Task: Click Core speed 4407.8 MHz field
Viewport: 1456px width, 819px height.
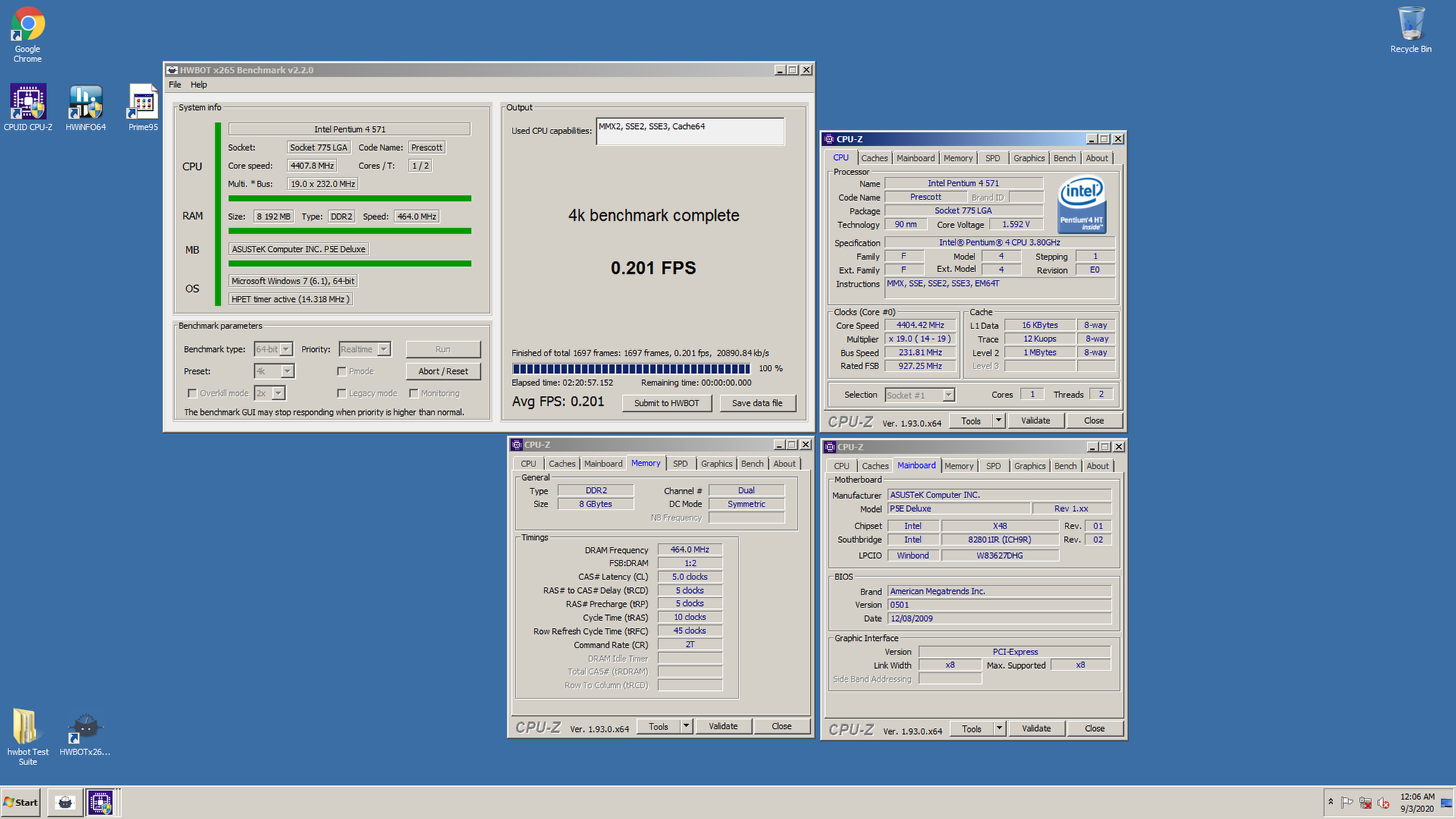Action: click(x=312, y=166)
